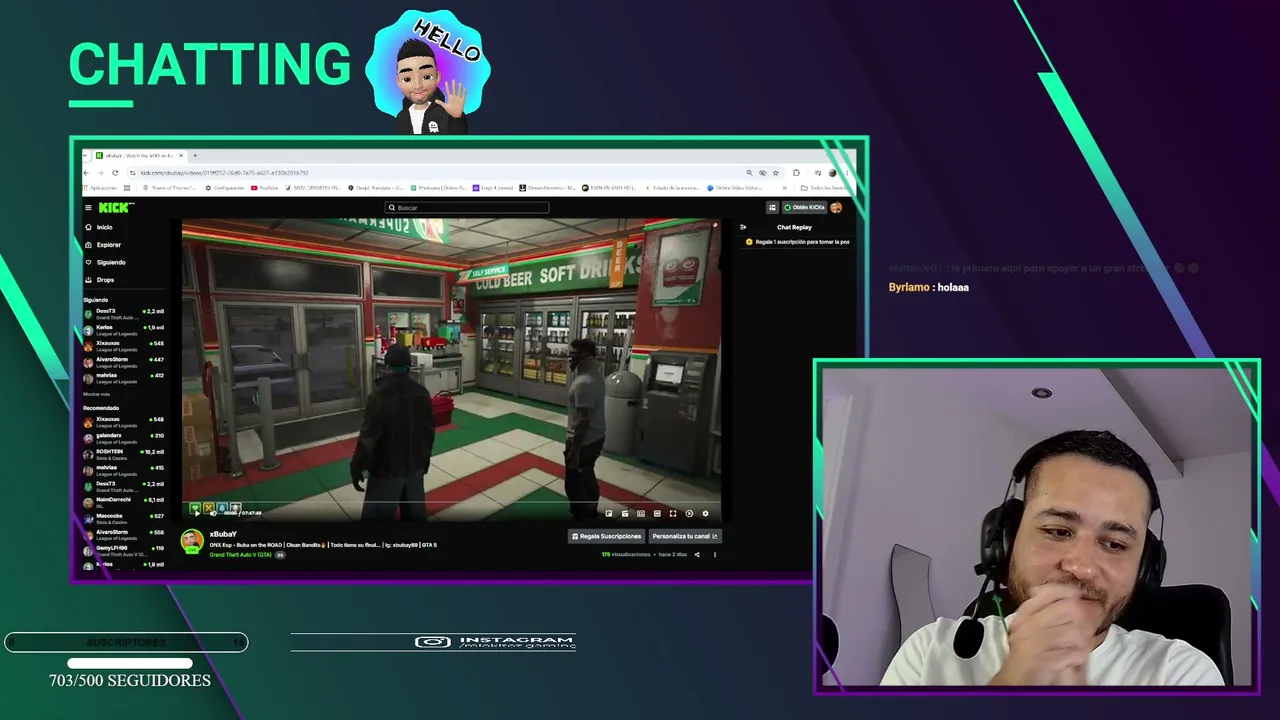This screenshot has width=1280, height=720.
Task: Open the zoom magnifier in the address bar
Action: click(749, 173)
